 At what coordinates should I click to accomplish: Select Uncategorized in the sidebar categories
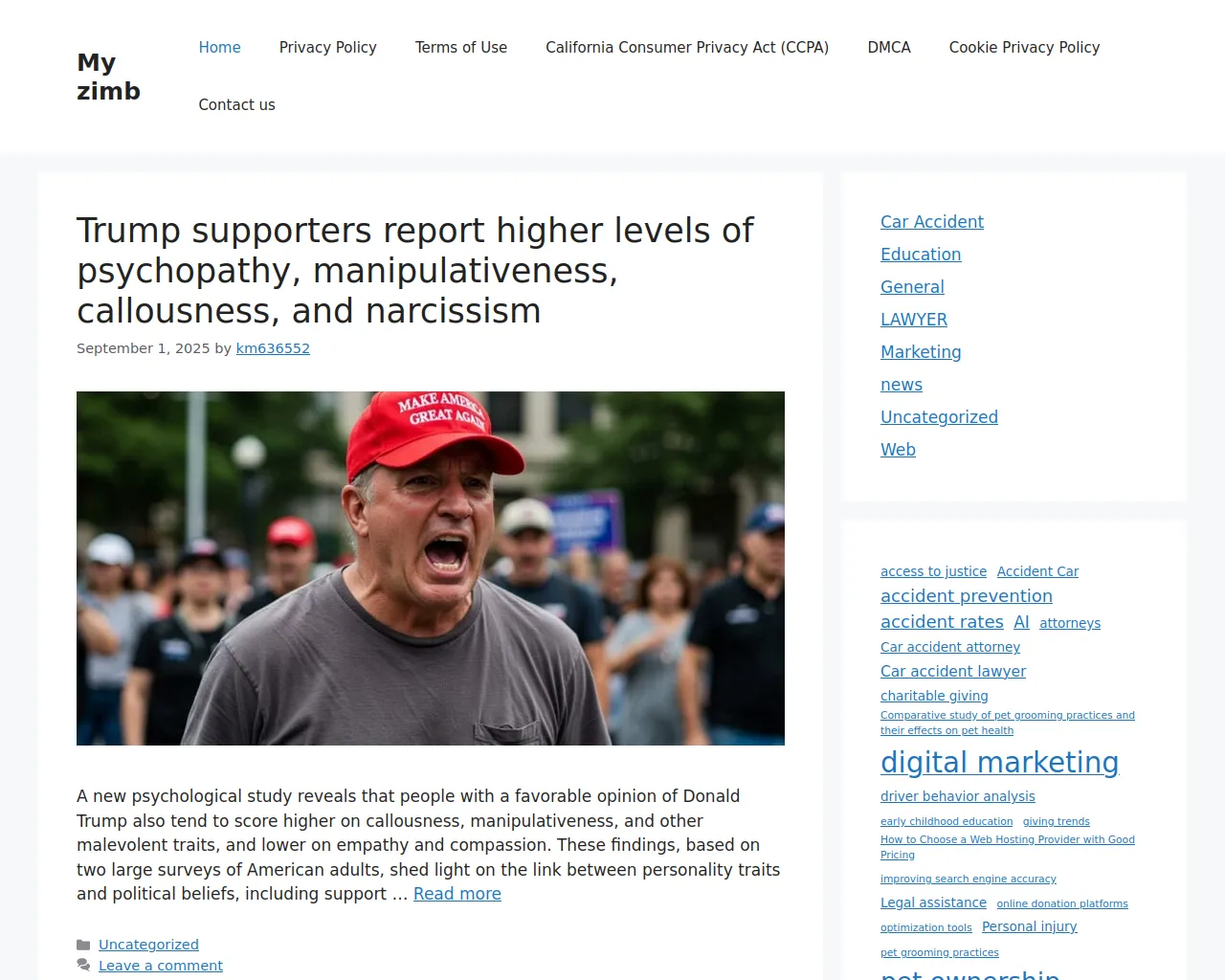[x=939, y=417]
